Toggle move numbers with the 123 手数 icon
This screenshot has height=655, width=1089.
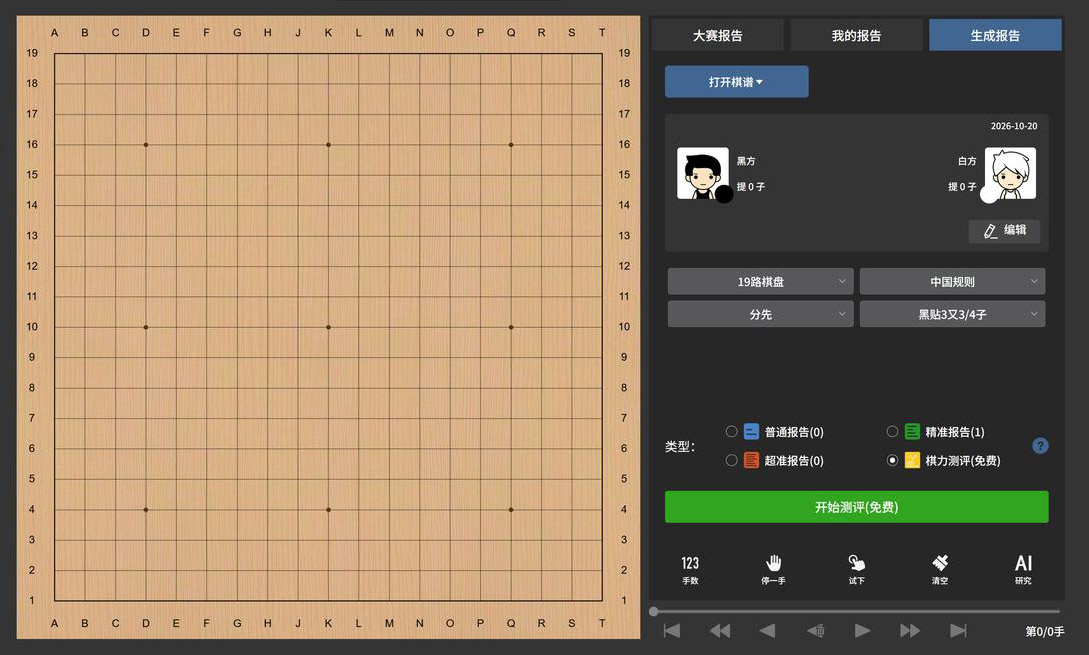[690, 570]
